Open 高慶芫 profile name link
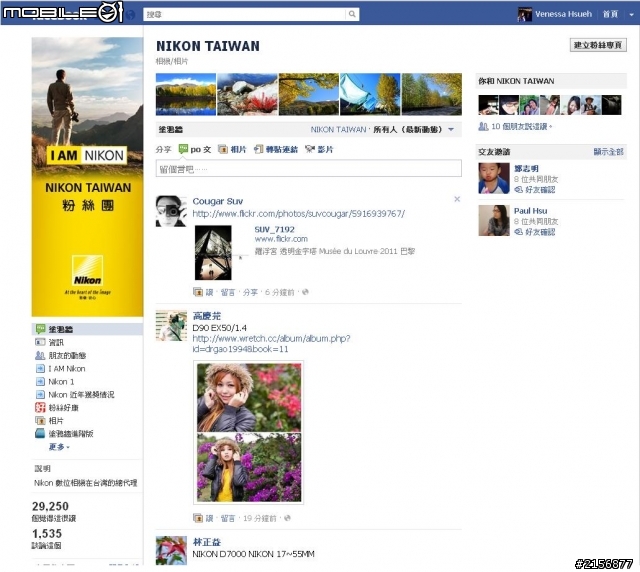This screenshot has width=640, height=572. pyautogui.click(x=207, y=316)
